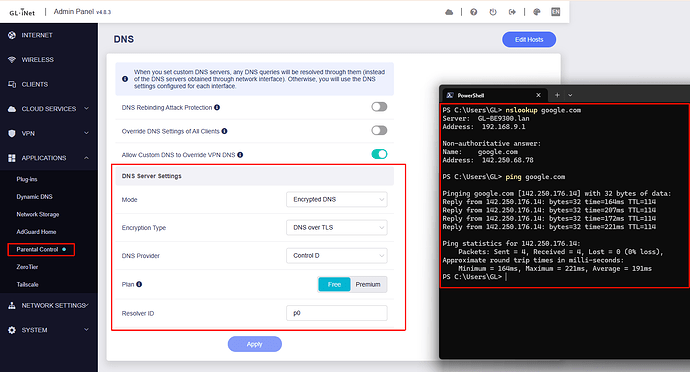The height and width of the screenshot is (372, 690).
Task: Click the Wireless wifi icon in sidebar
Action: tap(12, 59)
